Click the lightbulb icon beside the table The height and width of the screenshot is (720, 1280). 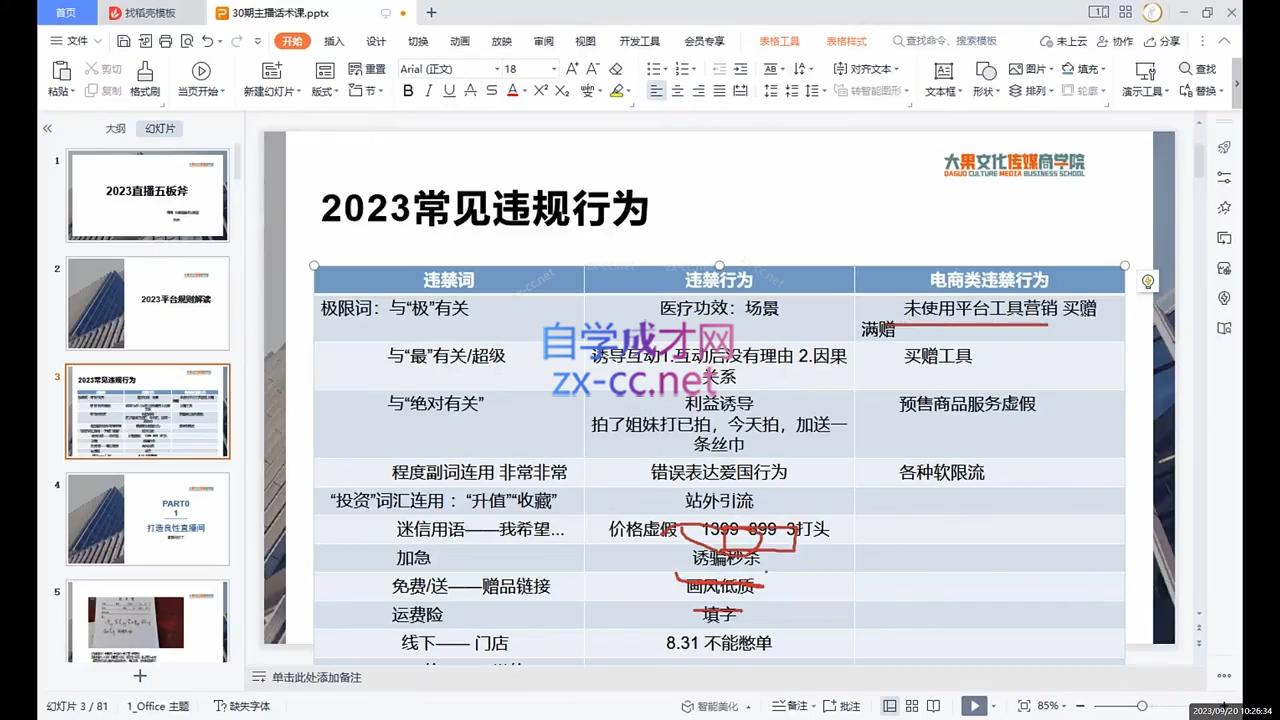click(x=1148, y=281)
